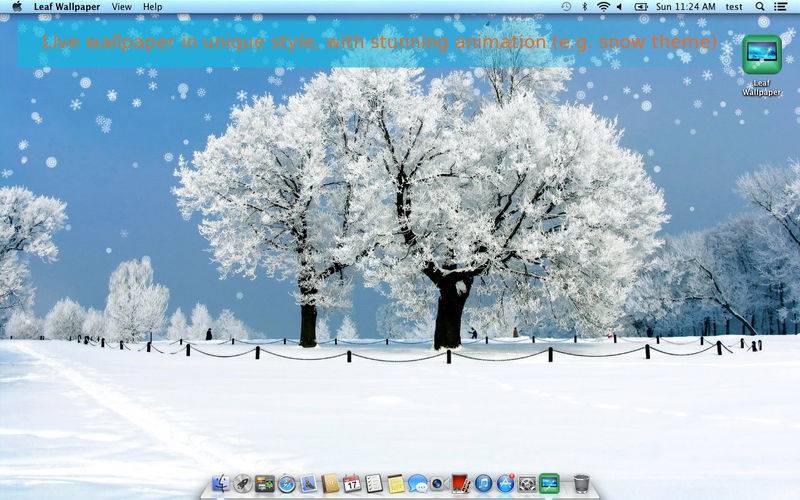Open Mission Control in the Dock

point(265,483)
